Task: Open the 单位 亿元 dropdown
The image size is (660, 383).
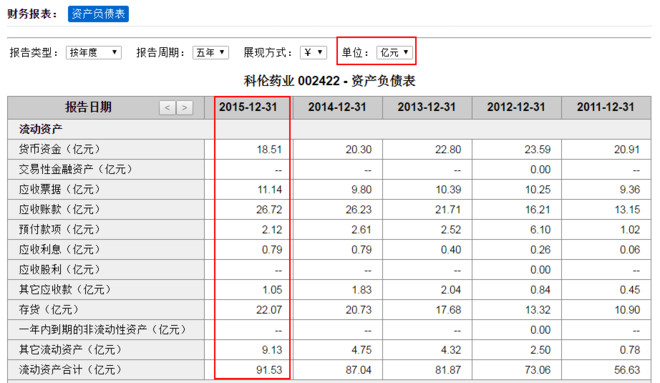Action: click(394, 53)
